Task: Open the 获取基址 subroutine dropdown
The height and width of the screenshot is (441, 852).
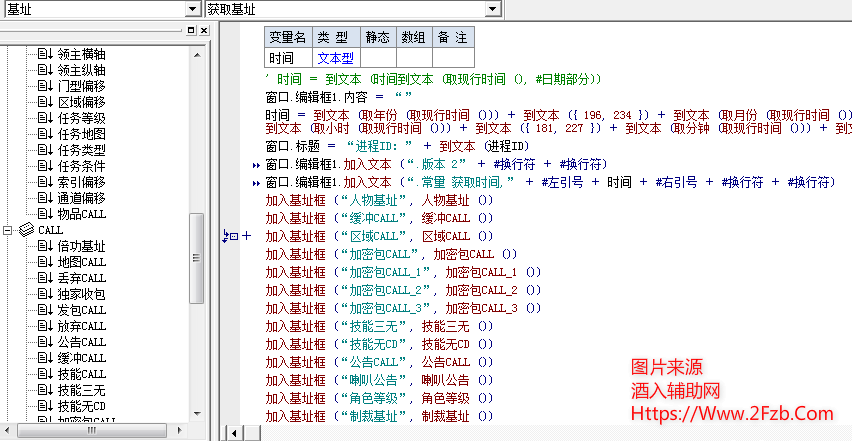Action: coord(493,9)
